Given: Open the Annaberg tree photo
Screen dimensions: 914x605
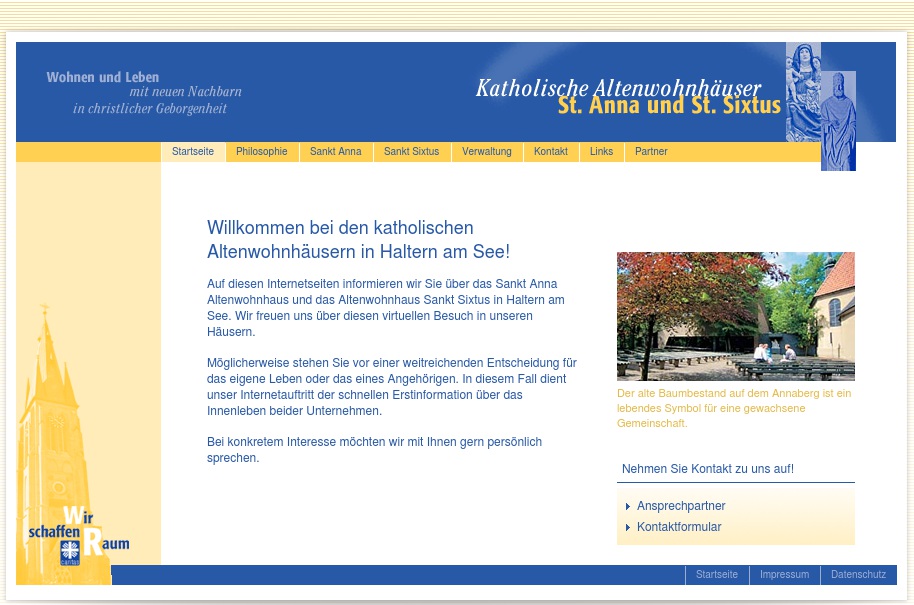Looking at the screenshot, I should pyautogui.click(x=736, y=316).
